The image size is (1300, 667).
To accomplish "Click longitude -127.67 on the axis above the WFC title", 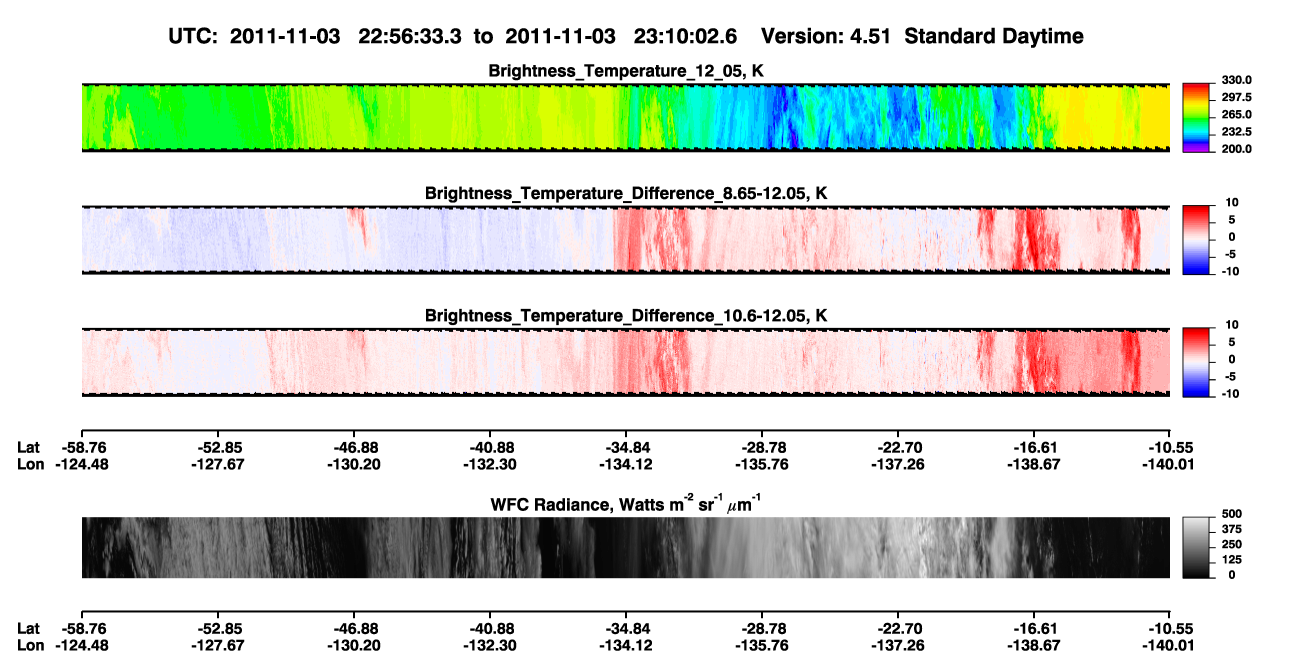I will pyautogui.click(x=217, y=464).
